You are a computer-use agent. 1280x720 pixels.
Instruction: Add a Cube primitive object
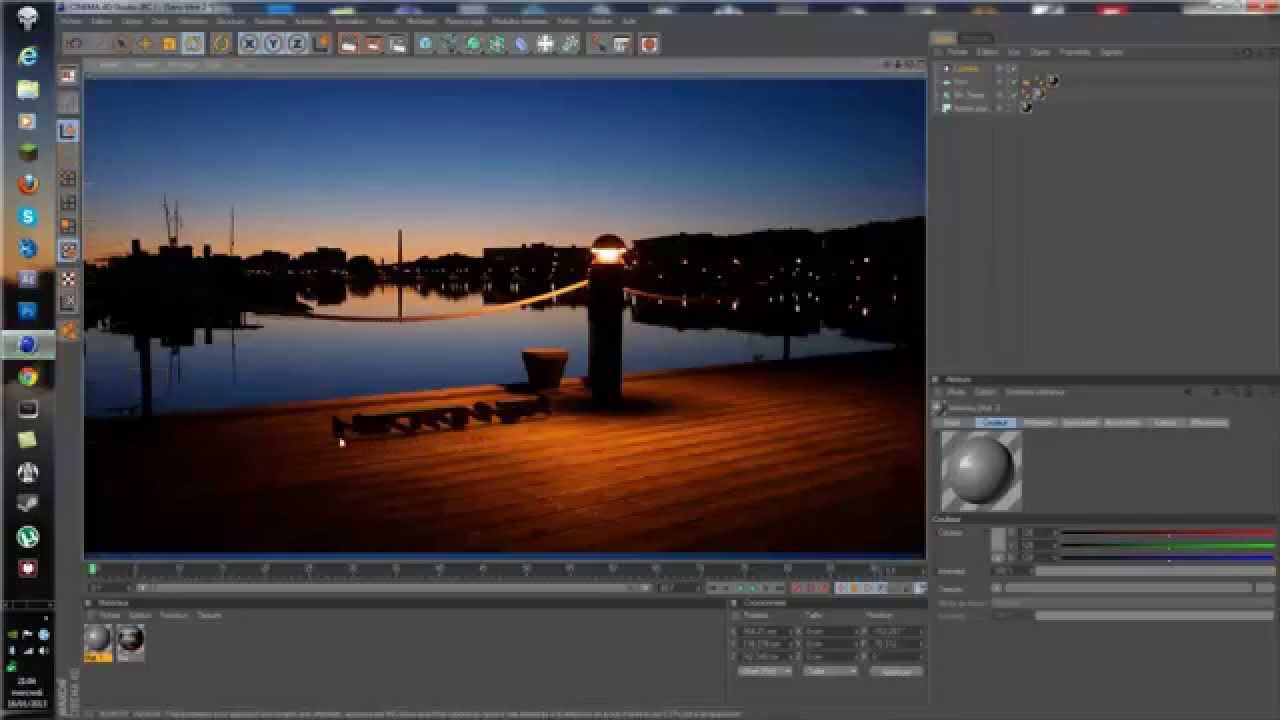425,44
